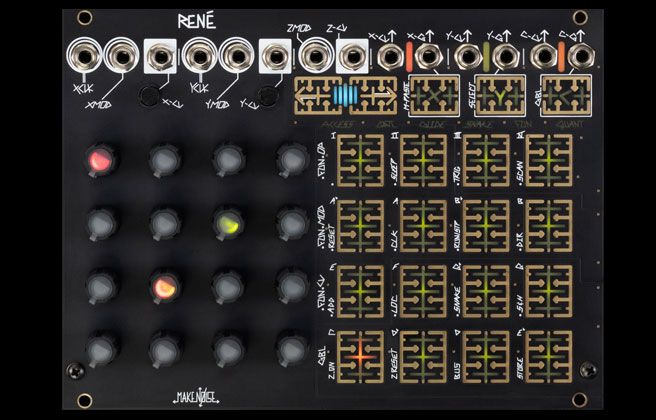Tap the LOC touch pad
Viewport: 656px width, 420px height.
[423, 291]
